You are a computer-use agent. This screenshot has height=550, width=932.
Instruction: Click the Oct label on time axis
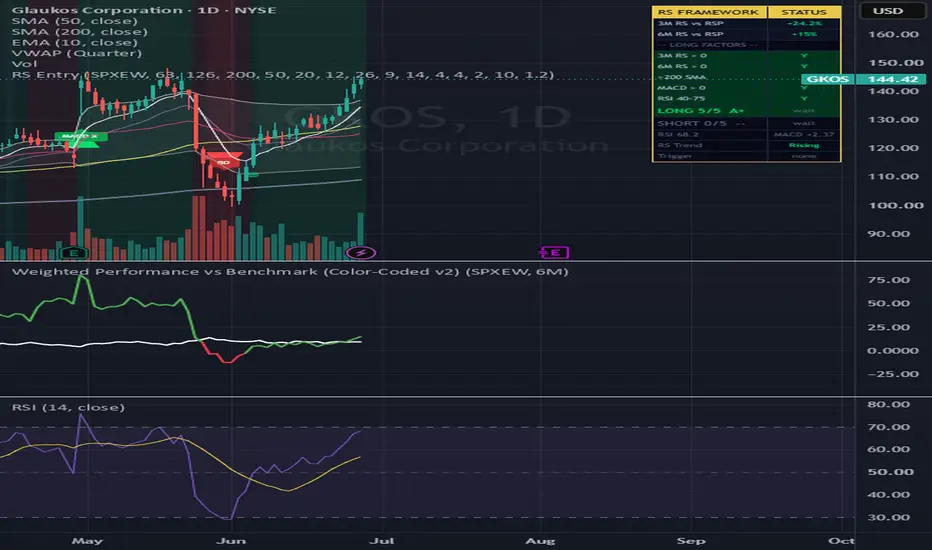click(842, 540)
